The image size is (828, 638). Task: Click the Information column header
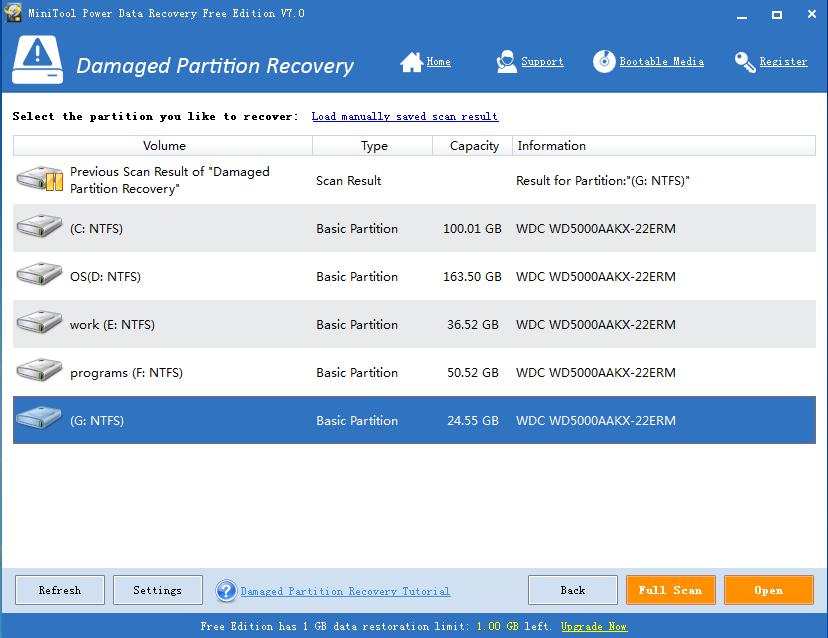pyautogui.click(x=664, y=146)
